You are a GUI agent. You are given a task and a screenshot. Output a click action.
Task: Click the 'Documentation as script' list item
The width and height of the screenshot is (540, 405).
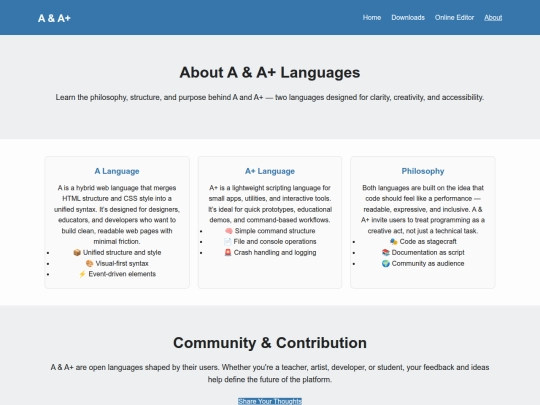(423, 252)
